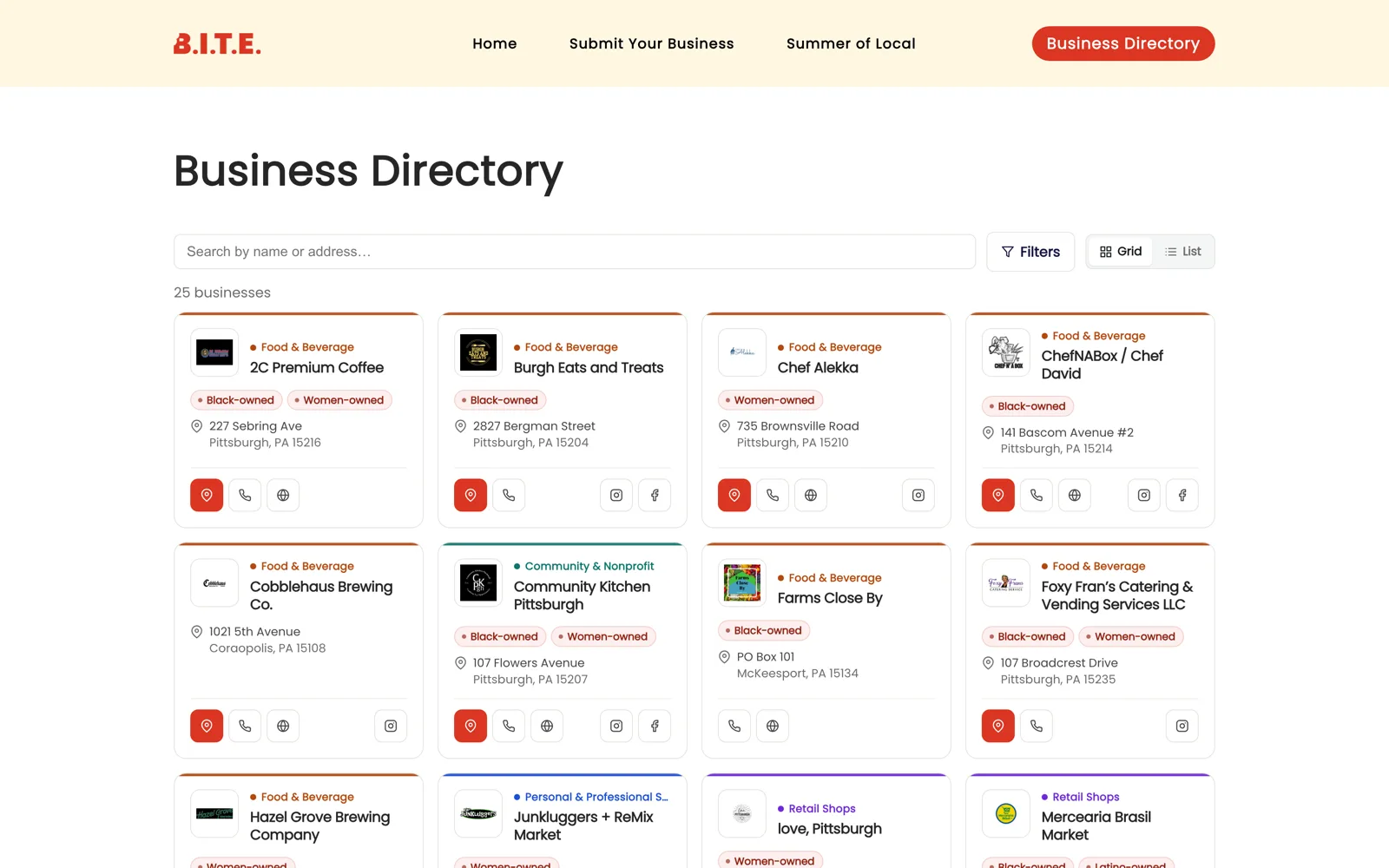Image resolution: width=1389 pixels, height=868 pixels.
Task: Open ChefNABox Facebook page
Action: [1182, 495]
